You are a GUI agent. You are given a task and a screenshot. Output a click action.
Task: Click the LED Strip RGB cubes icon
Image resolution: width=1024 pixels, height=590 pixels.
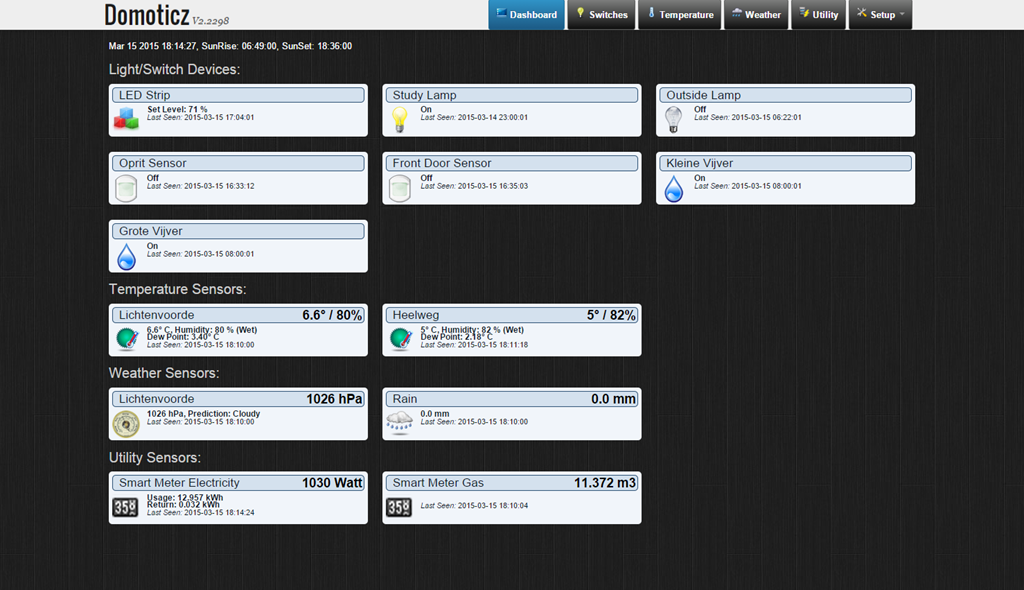coord(126,119)
